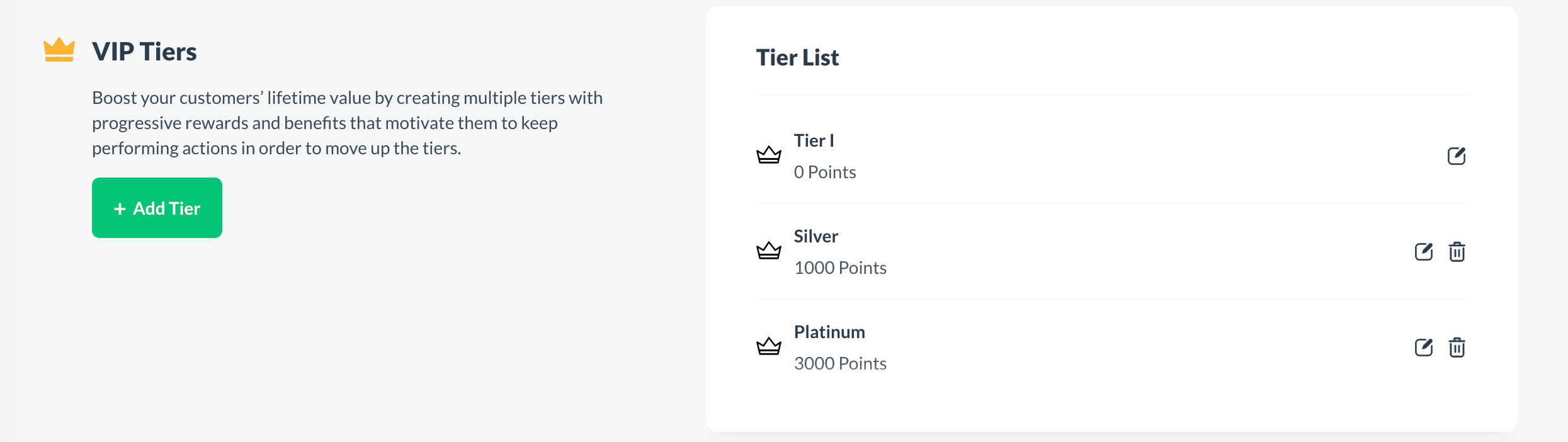The height and width of the screenshot is (442, 1568).
Task: Click the 1000 Points label under Silver
Action: 841,267
